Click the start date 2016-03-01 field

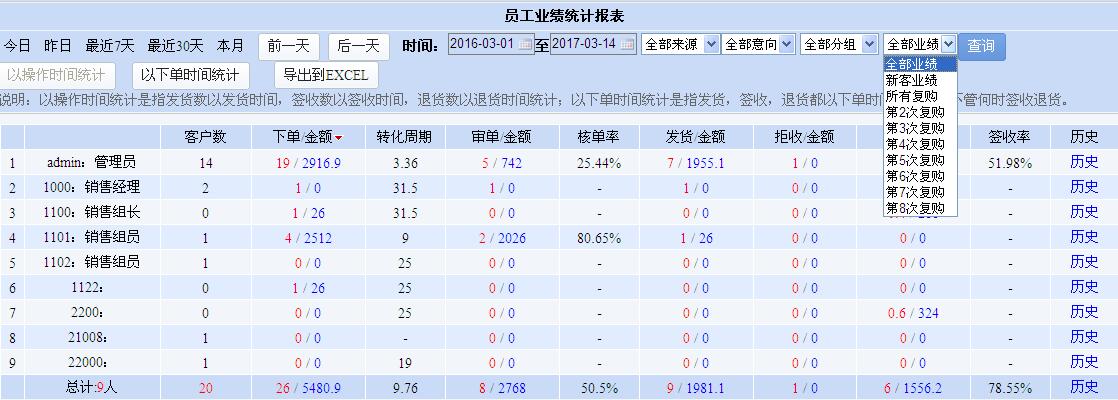coord(483,45)
